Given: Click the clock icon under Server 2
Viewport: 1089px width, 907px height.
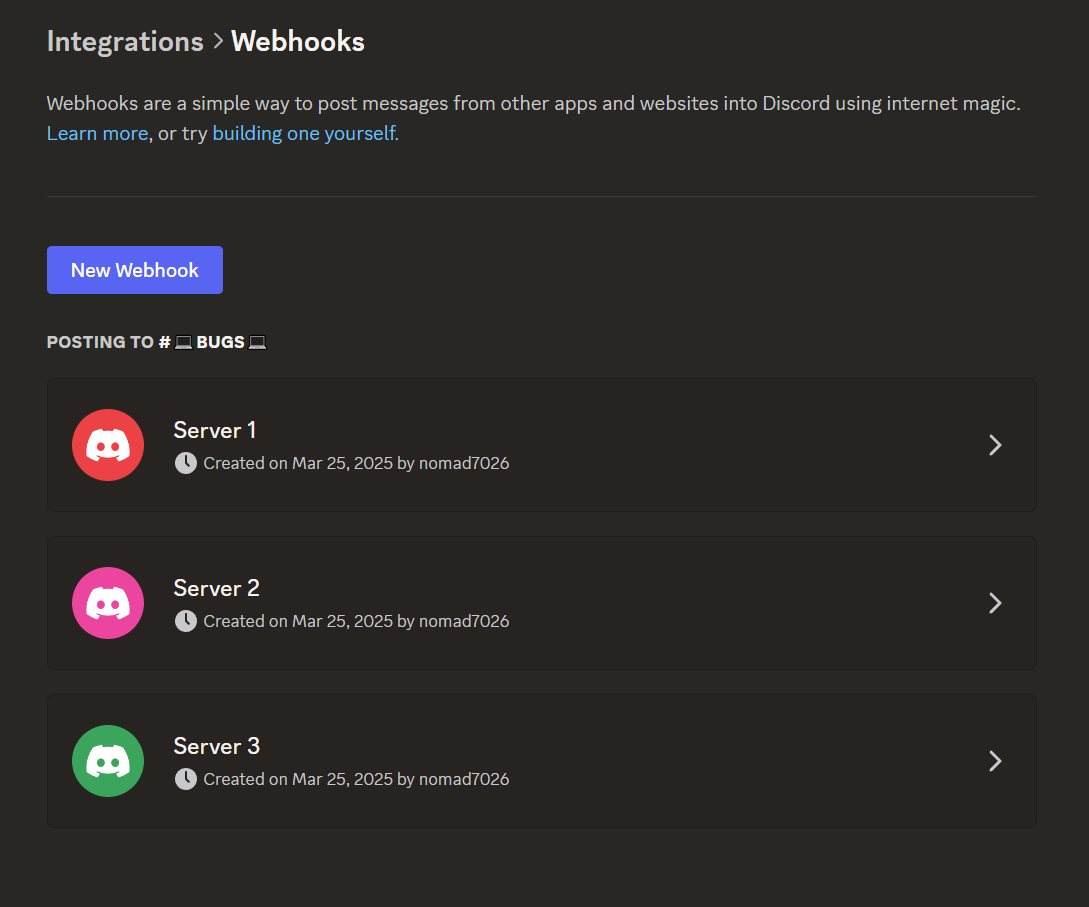Looking at the screenshot, I should pyautogui.click(x=186, y=621).
